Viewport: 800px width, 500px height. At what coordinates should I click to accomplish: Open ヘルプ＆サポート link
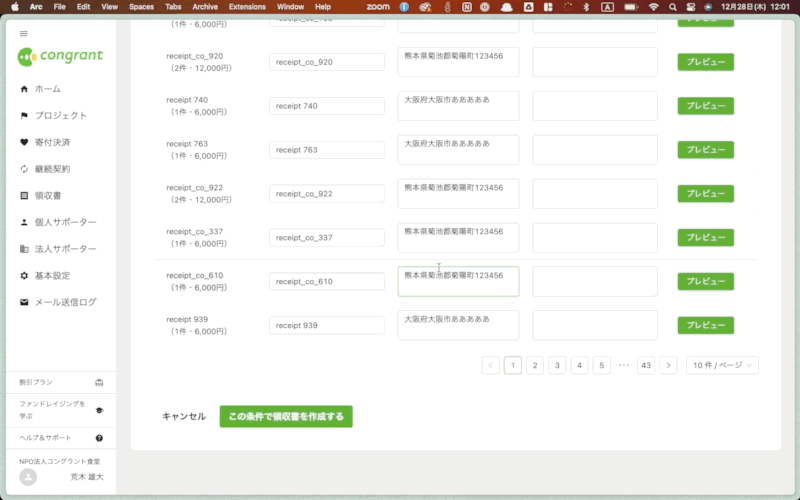click(45, 438)
